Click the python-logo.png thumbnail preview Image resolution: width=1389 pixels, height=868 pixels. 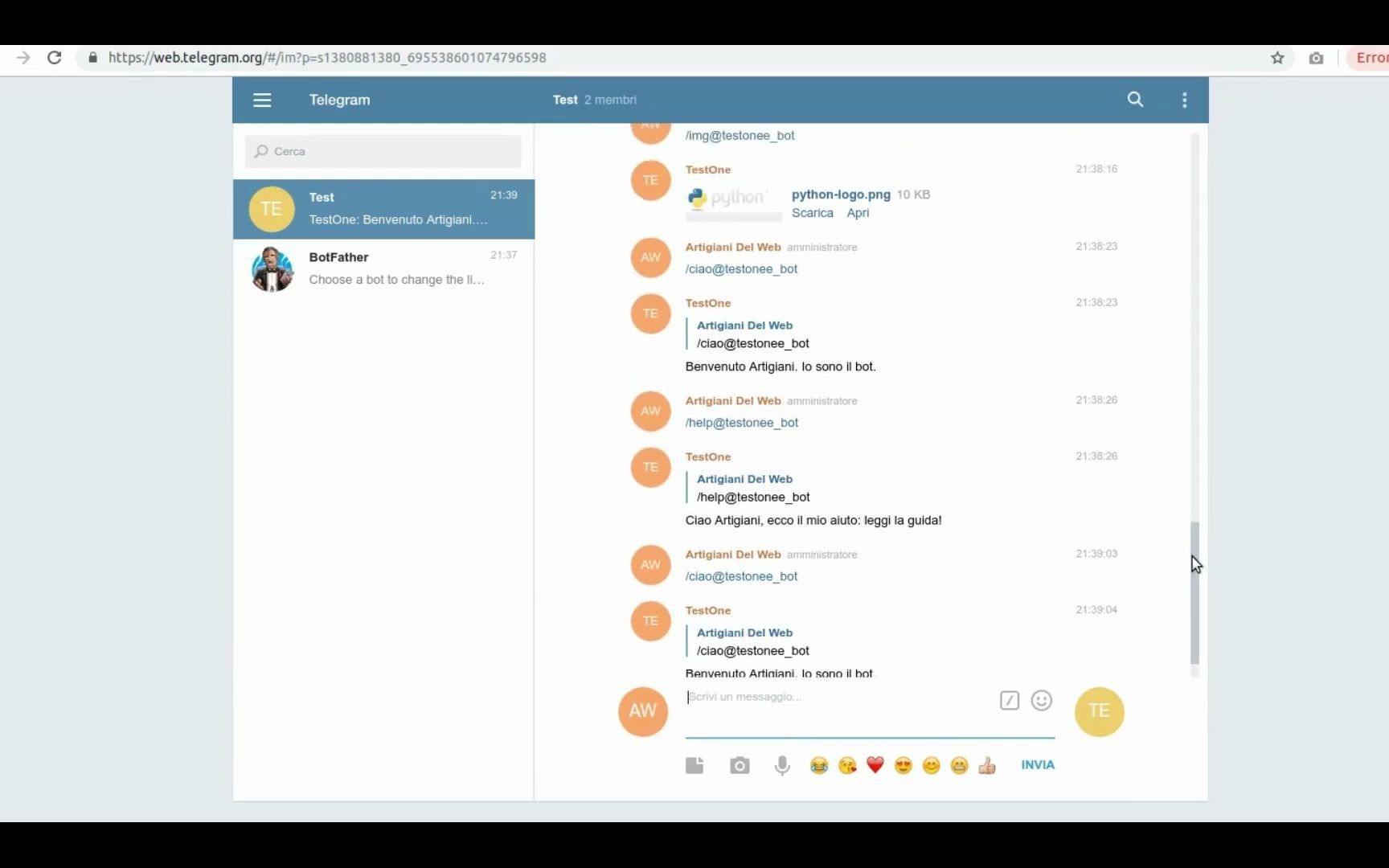(x=733, y=203)
